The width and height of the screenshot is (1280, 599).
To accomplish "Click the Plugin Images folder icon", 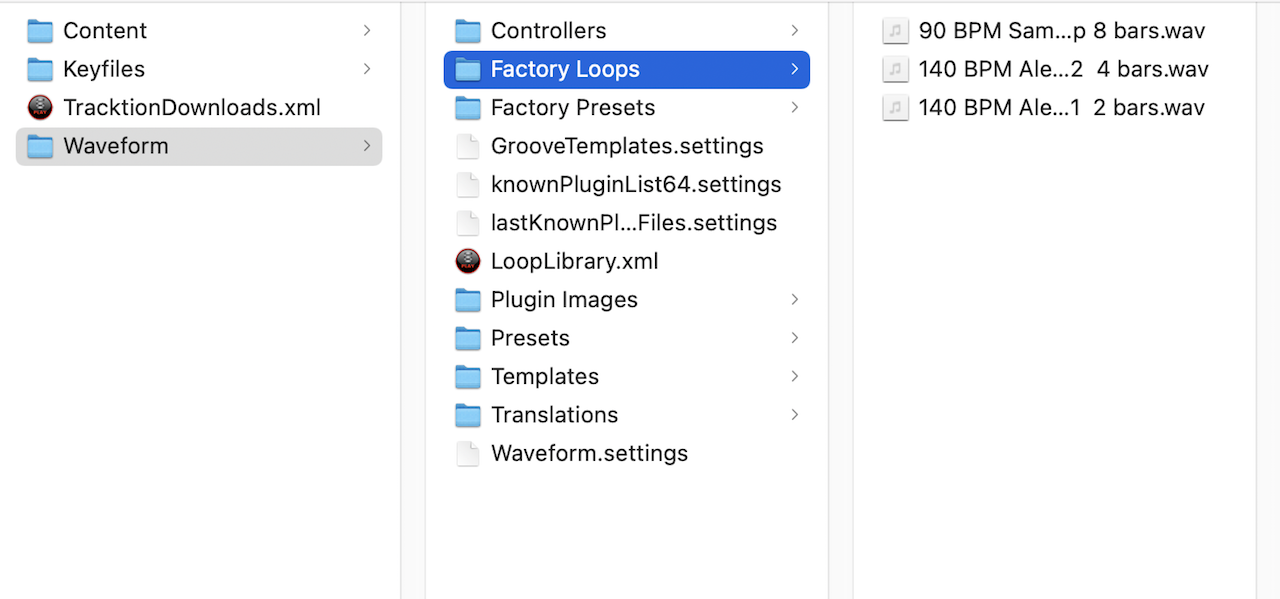I will tap(468, 299).
